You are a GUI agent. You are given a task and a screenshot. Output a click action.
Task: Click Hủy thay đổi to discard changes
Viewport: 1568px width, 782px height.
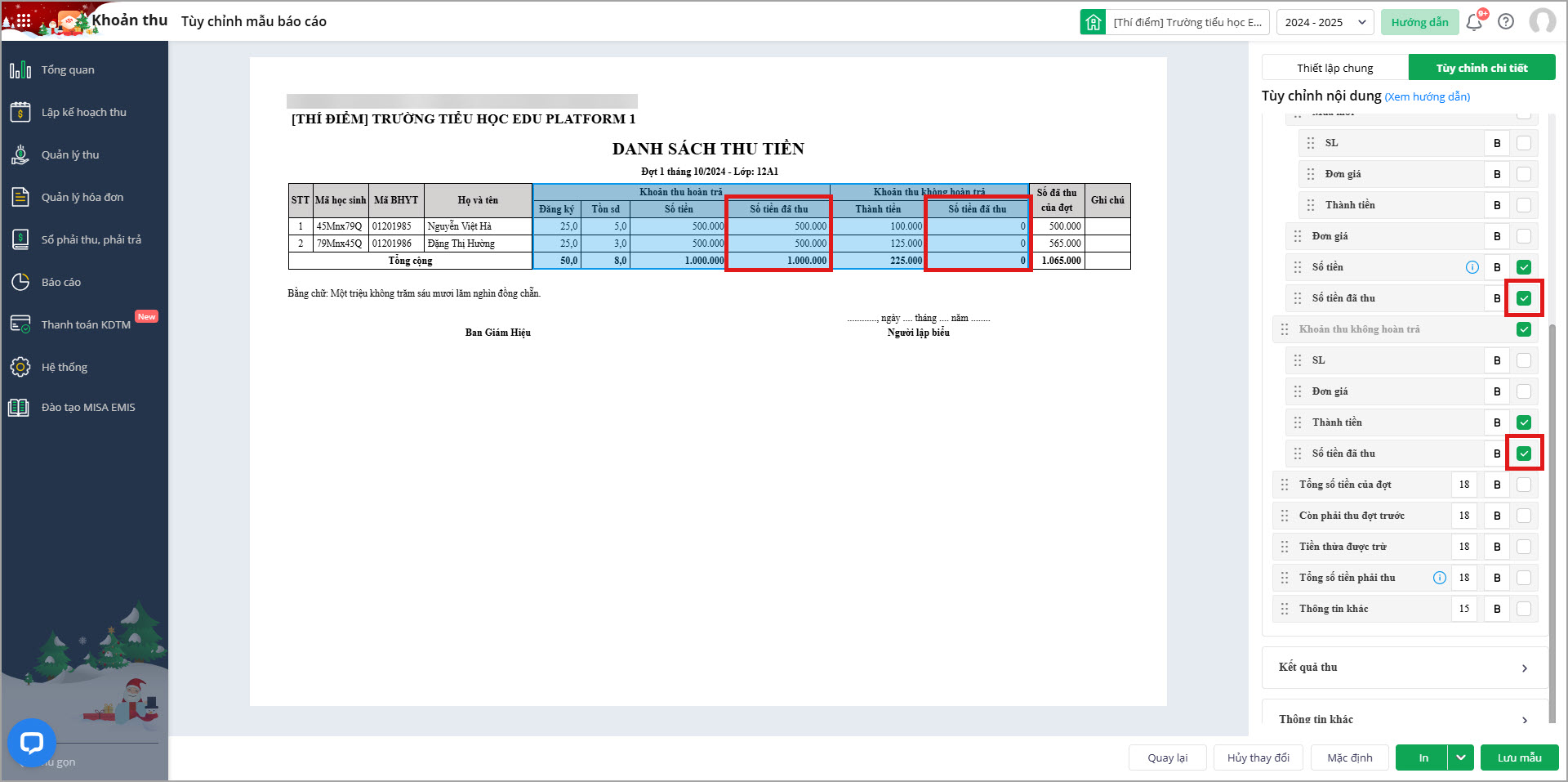pos(1258,757)
